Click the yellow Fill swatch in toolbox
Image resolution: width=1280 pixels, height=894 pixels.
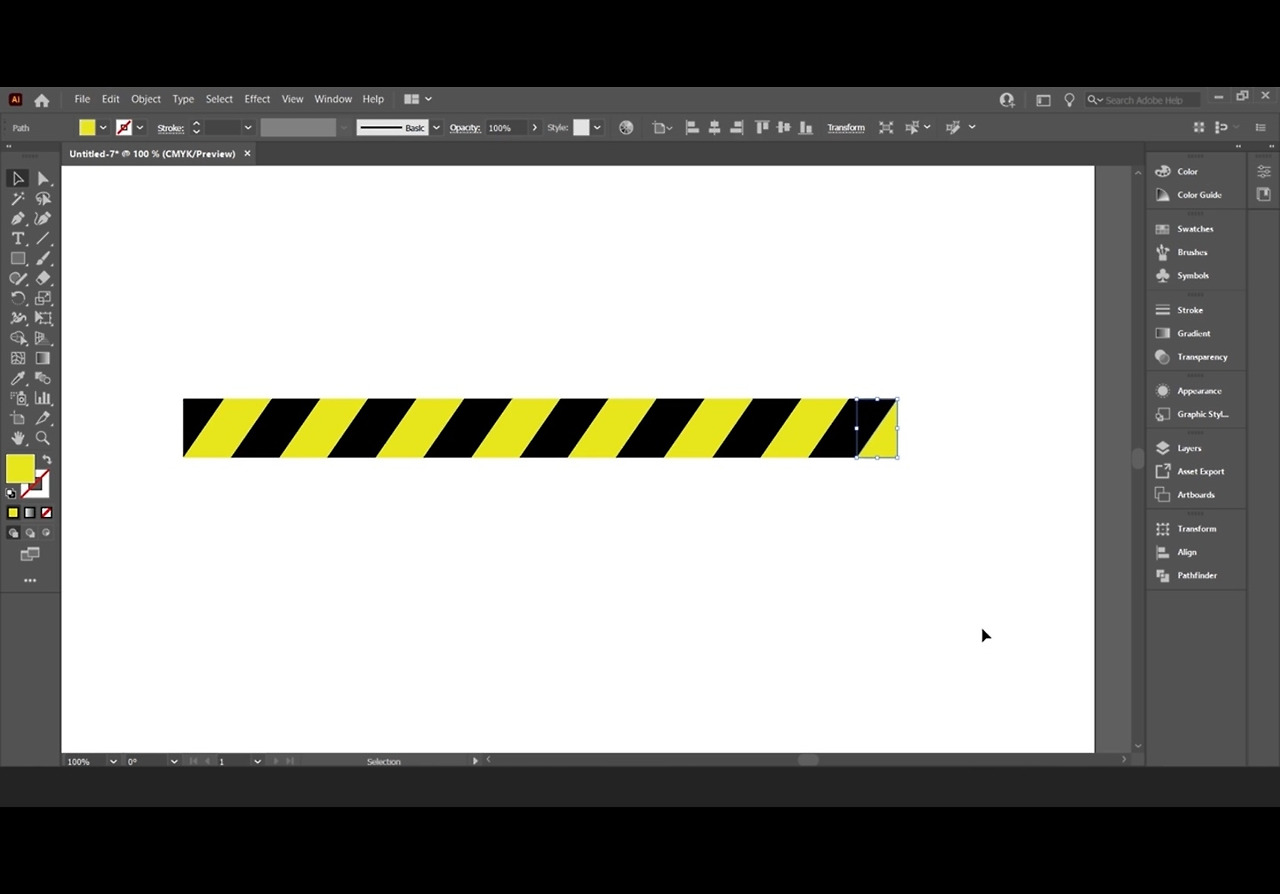tap(20, 469)
